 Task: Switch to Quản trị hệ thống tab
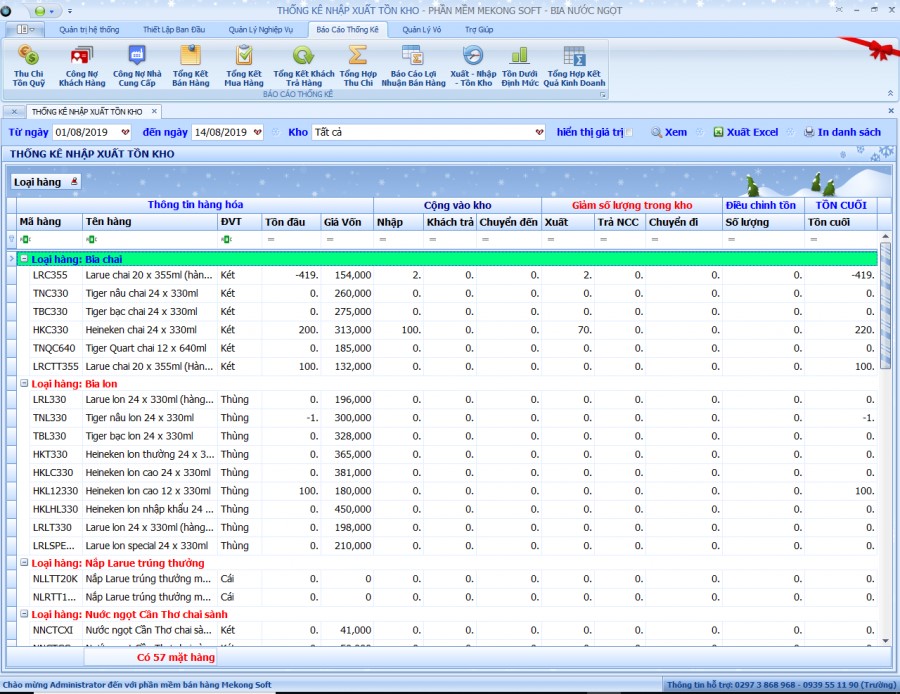[89, 29]
